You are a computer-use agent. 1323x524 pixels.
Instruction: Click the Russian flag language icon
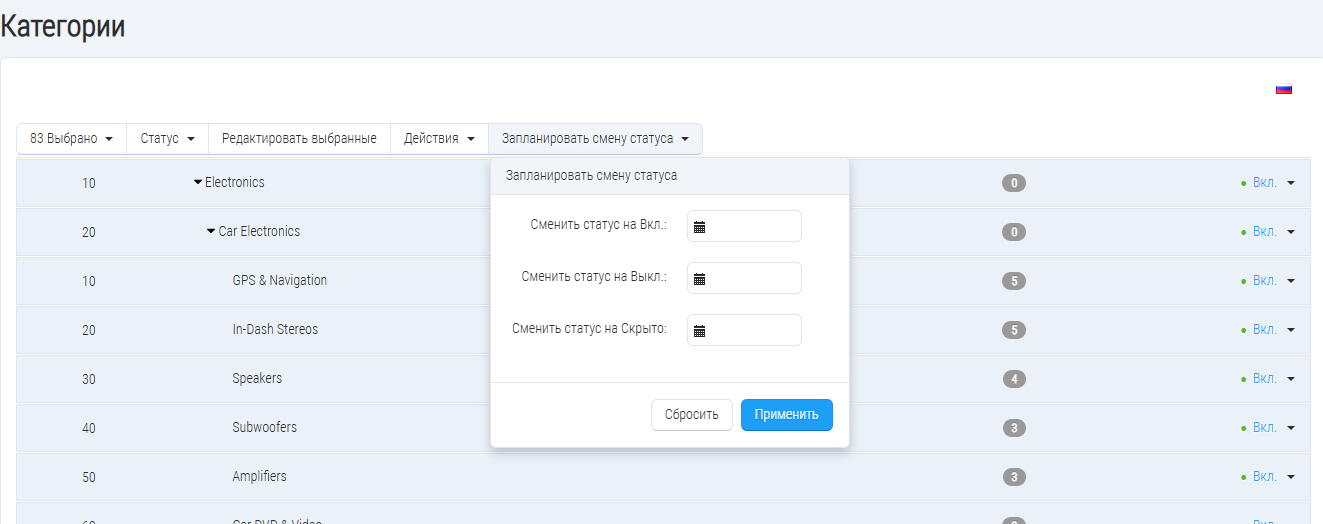(x=1284, y=89)
